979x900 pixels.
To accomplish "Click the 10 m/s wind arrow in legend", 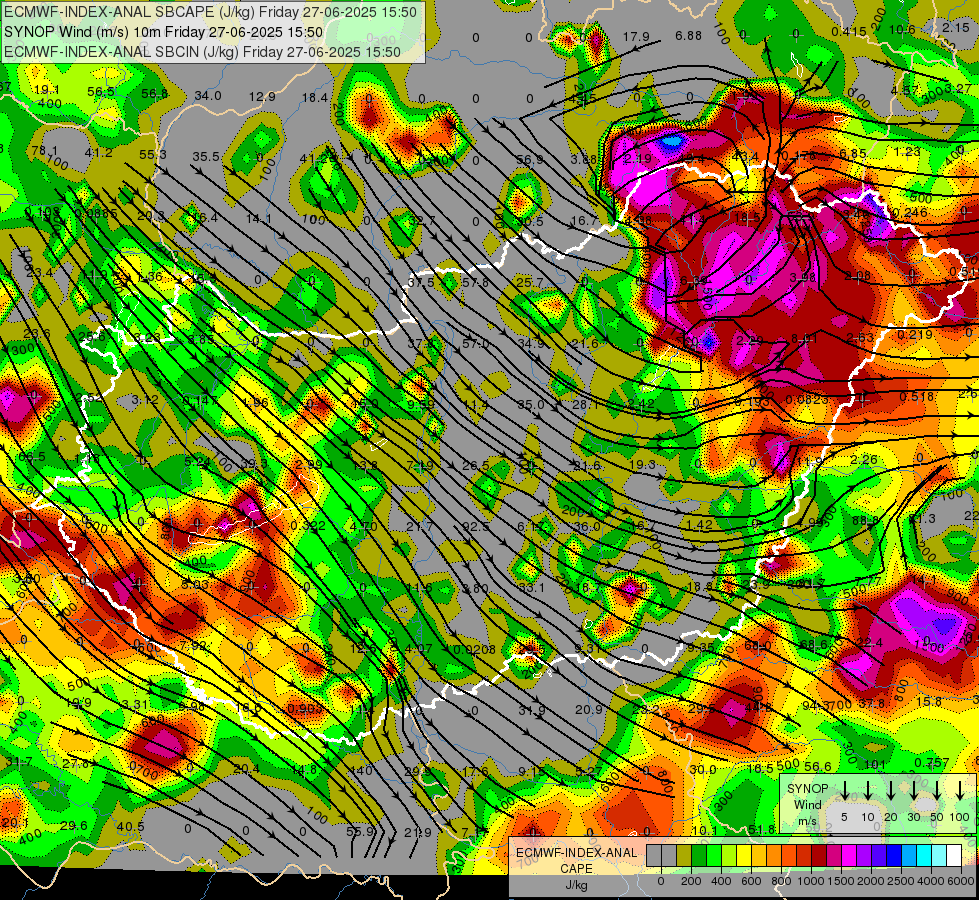I will pyautogui.click(x=868, y=790).
